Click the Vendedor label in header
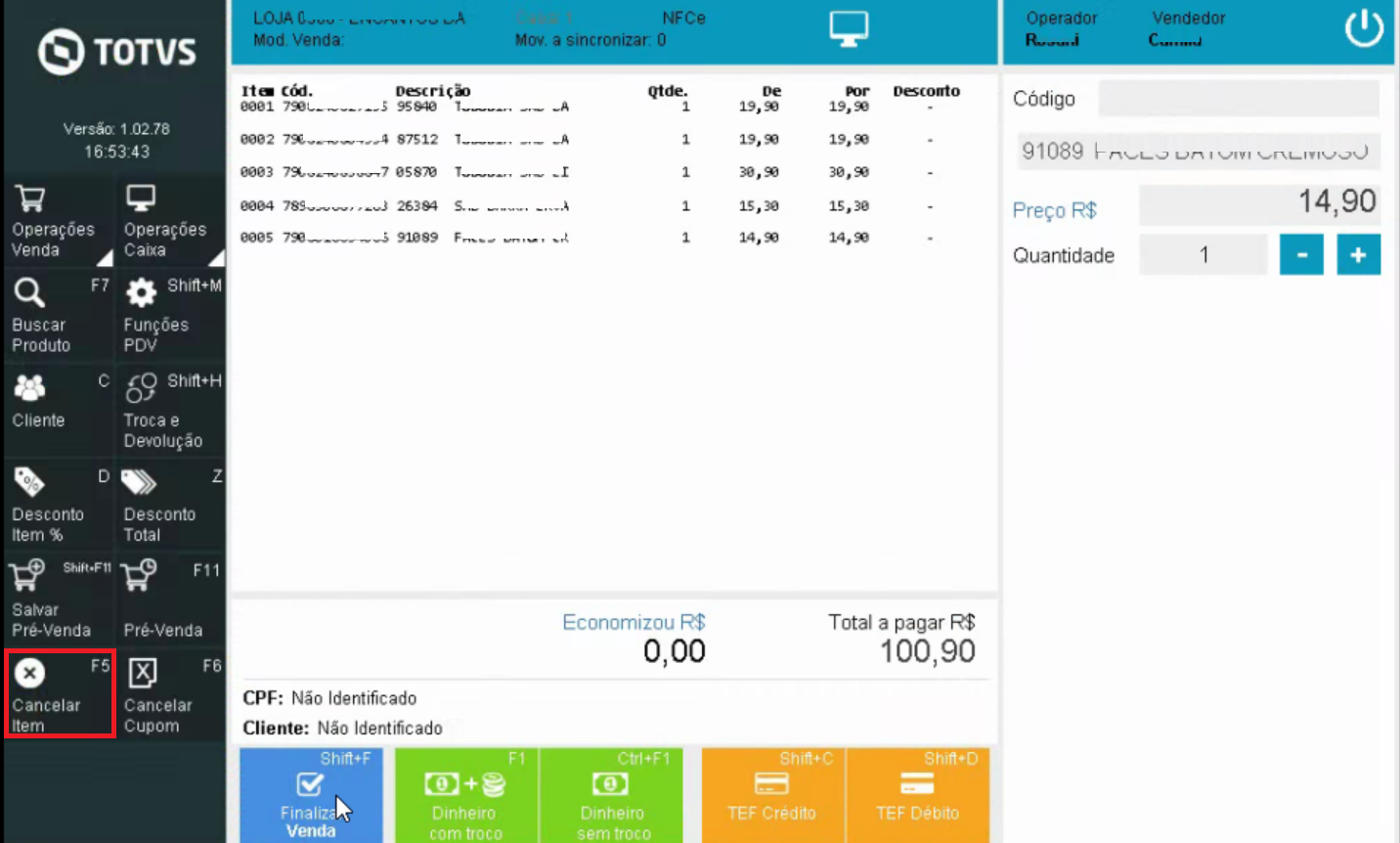The width and height of the screenshot is (1400, 843). point(1188,19)
